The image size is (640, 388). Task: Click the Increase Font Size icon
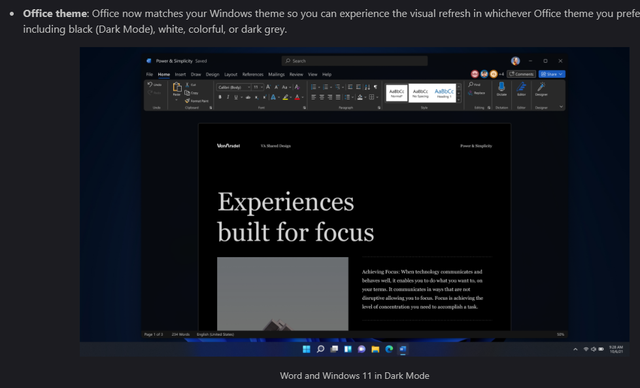(x=268, y=87)
